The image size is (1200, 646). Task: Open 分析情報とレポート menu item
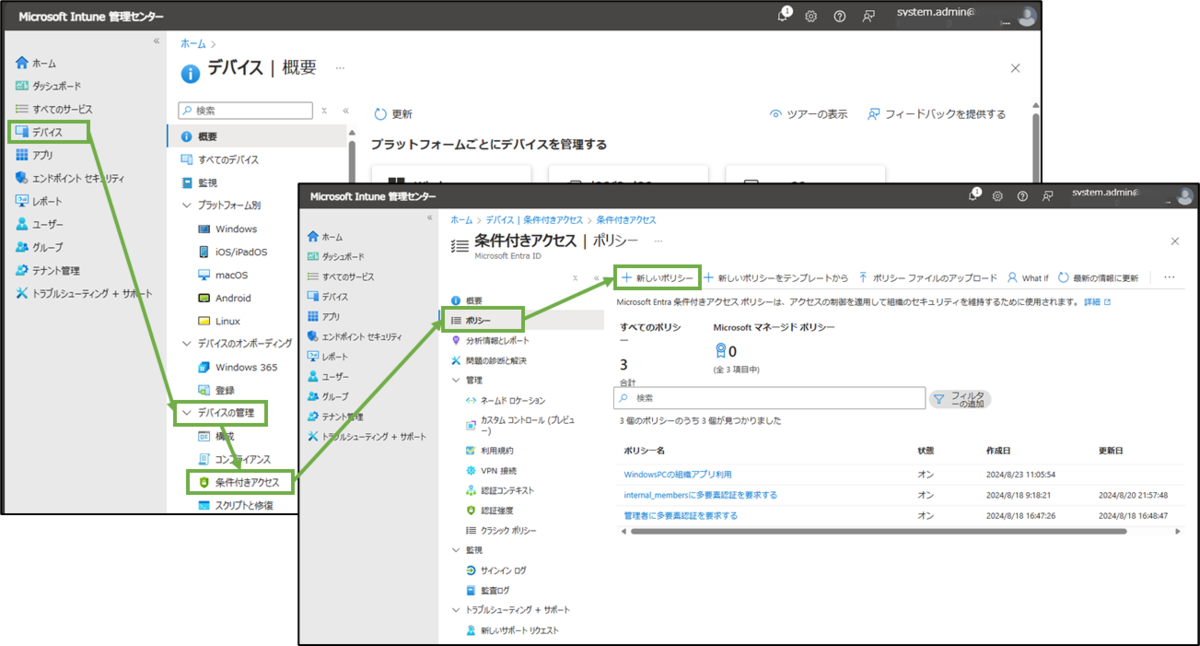489,340
